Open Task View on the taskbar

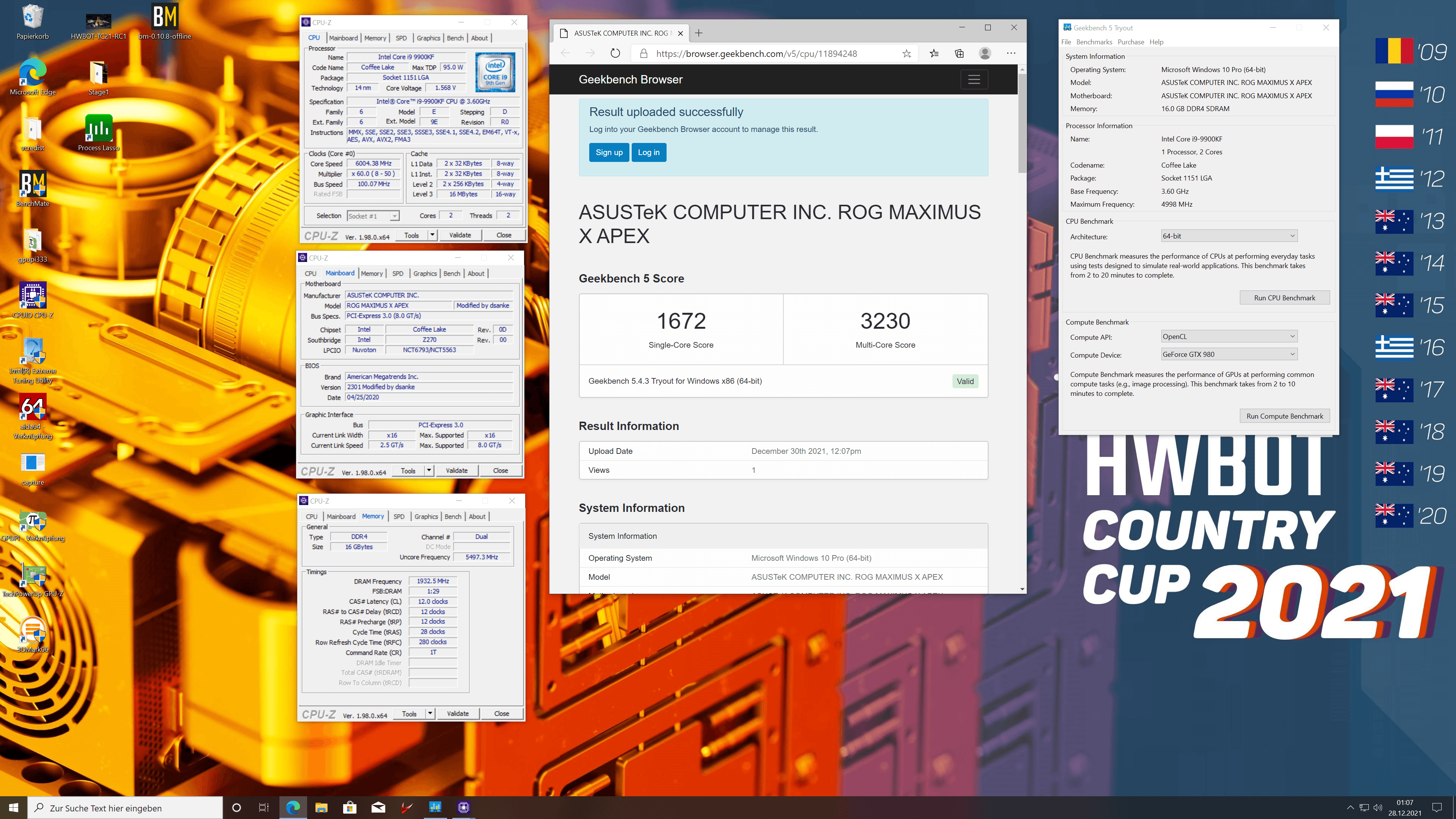[x=264, y=808]
